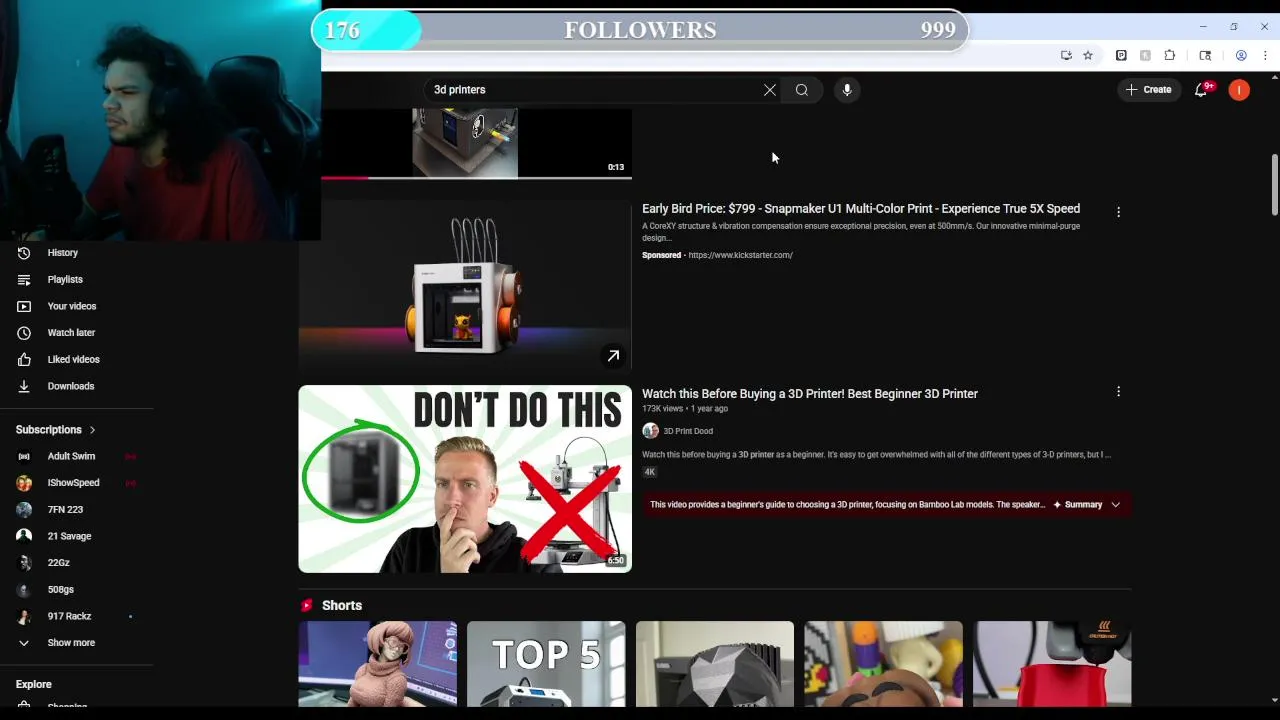The height and width of the screenshot is (720, 1280).
Task: Open the grey low-poly model short
Action: (x=715, y=664)
